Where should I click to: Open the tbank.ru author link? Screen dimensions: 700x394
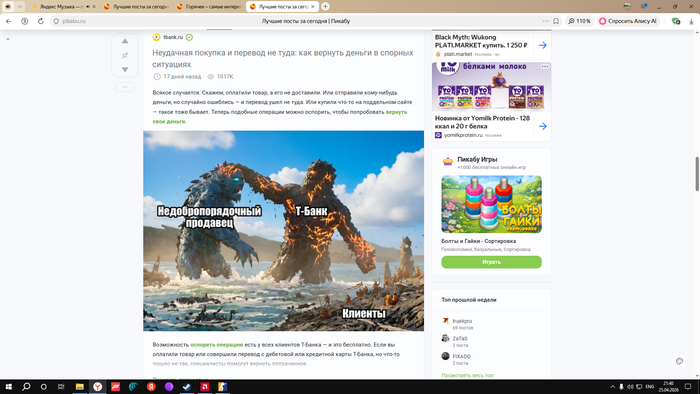pyautogui.click(x=173, y=37)
